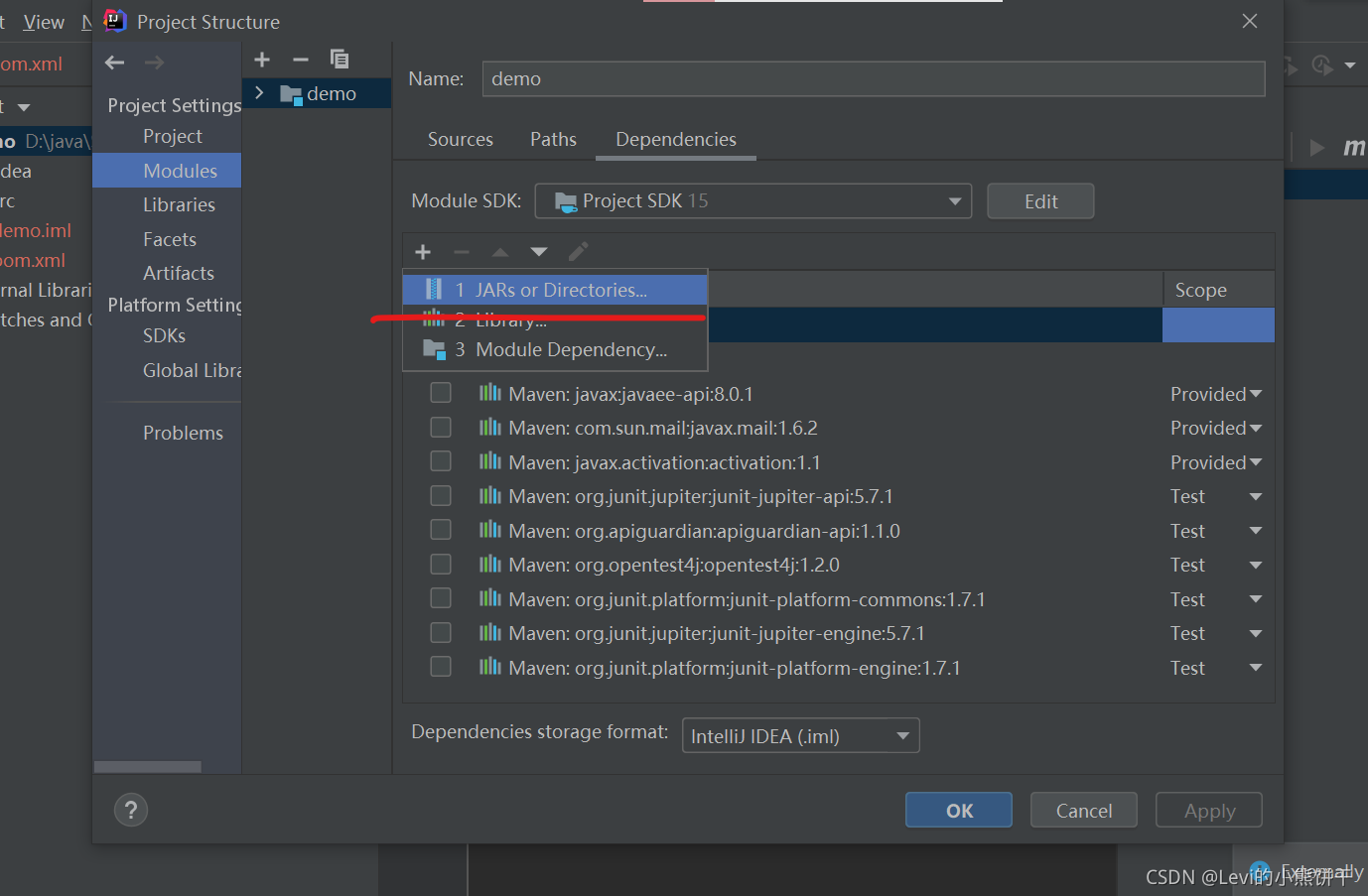This screenshot has height=896, width=1368.
Task: Click the forward navigation arrow
Action: pos(154,63)
